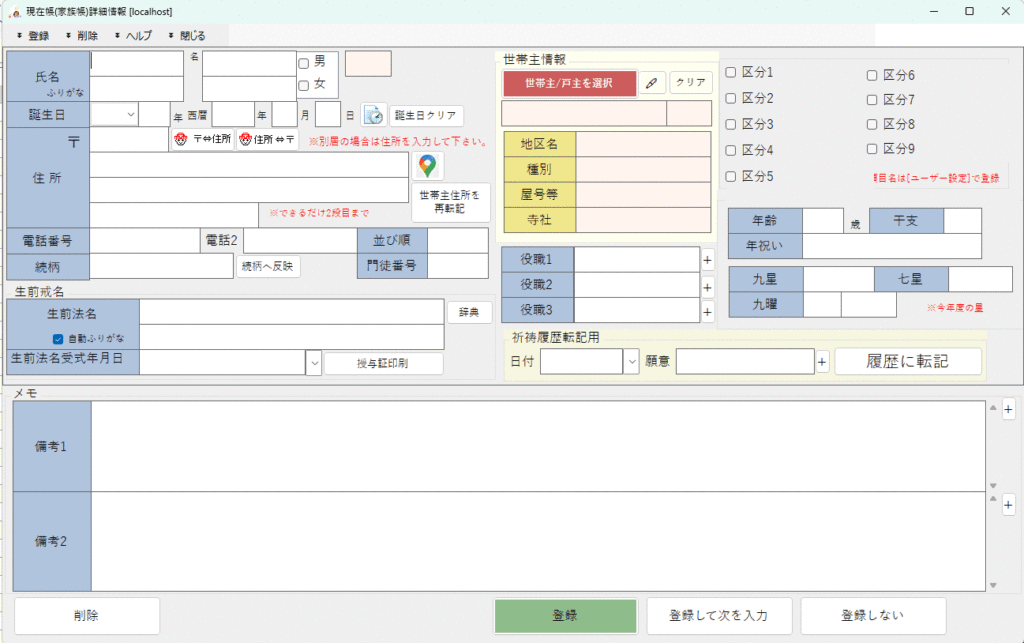Click the 電話番号 input field
This screenshot has height=643, width=1024.
145,240
